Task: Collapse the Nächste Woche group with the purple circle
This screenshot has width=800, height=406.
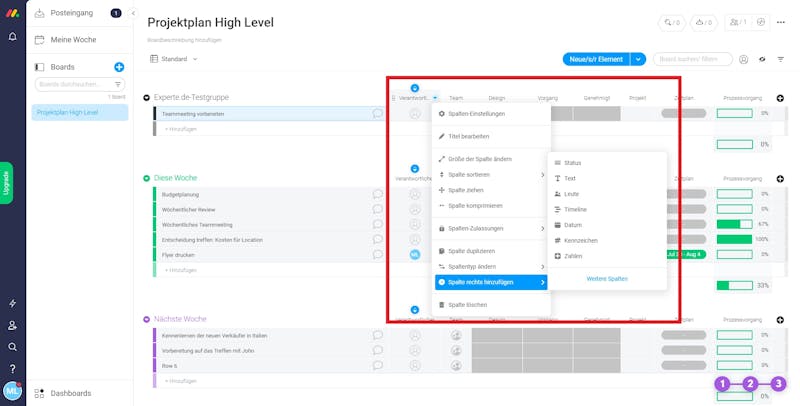Action: 147,319
